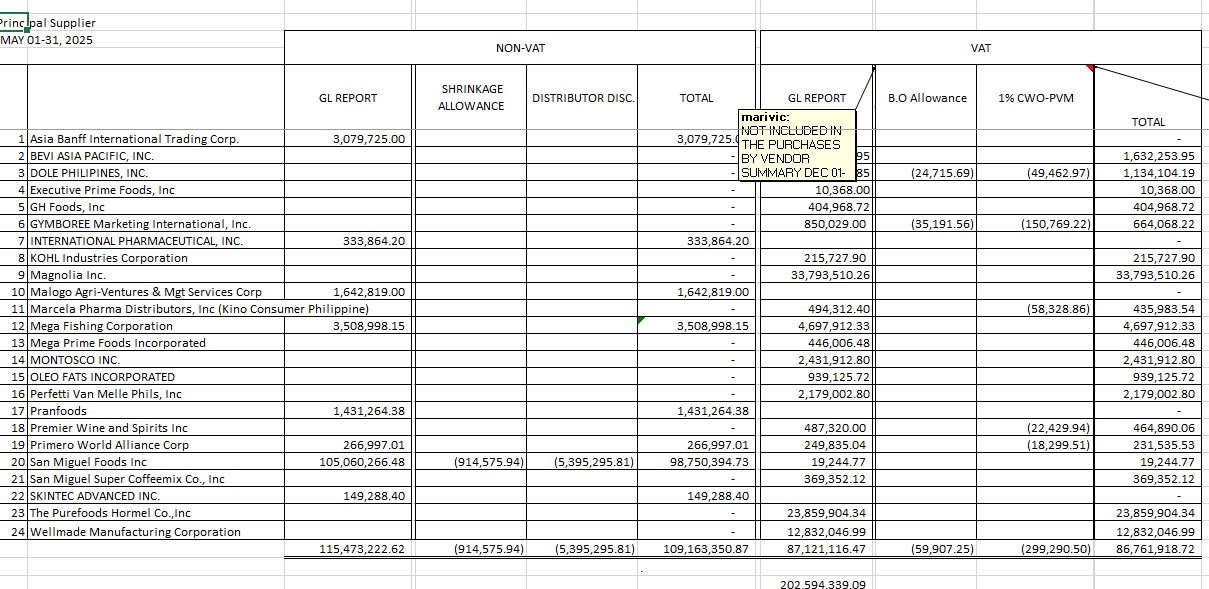Screen dimensions: 1209x589
Task: Select the 105,060,266.48 GL report value
Action: click(x=348, y=462)
